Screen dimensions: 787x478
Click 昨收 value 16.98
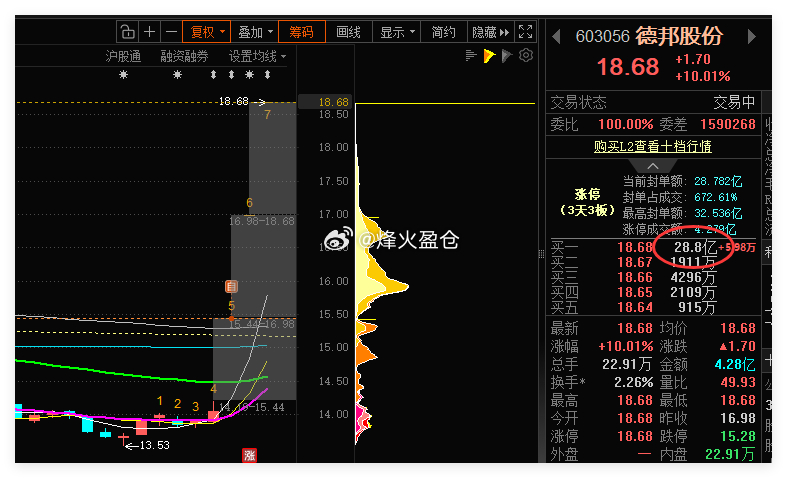tap(738, 418)
